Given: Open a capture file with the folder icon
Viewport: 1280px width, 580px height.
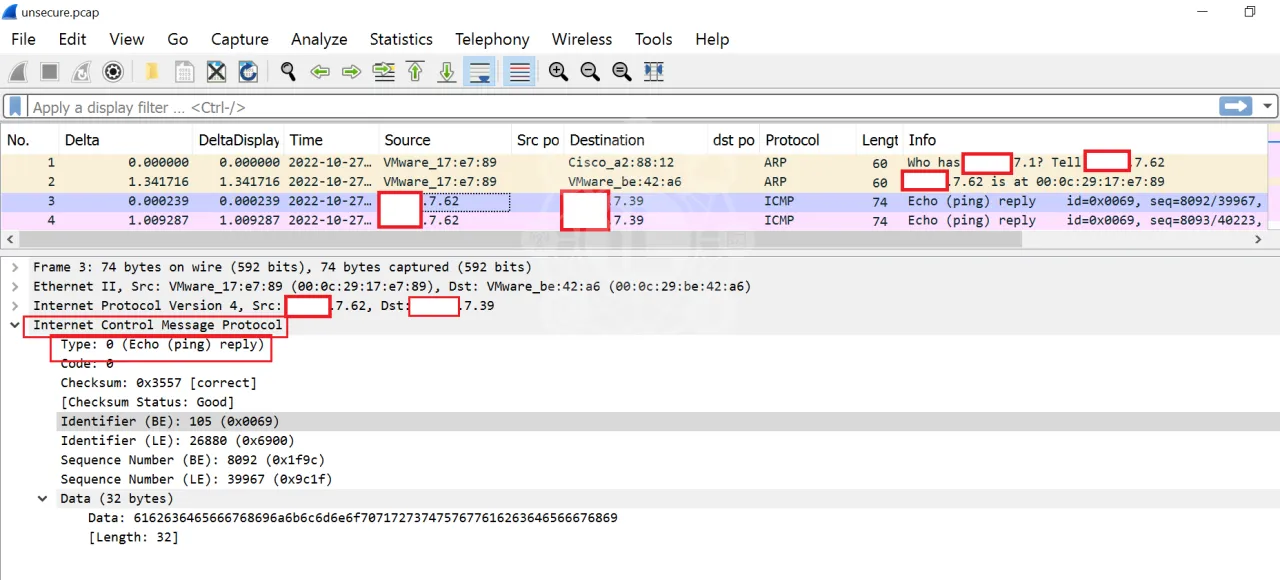Looking at the screenshot, I should tap(152, 72).
